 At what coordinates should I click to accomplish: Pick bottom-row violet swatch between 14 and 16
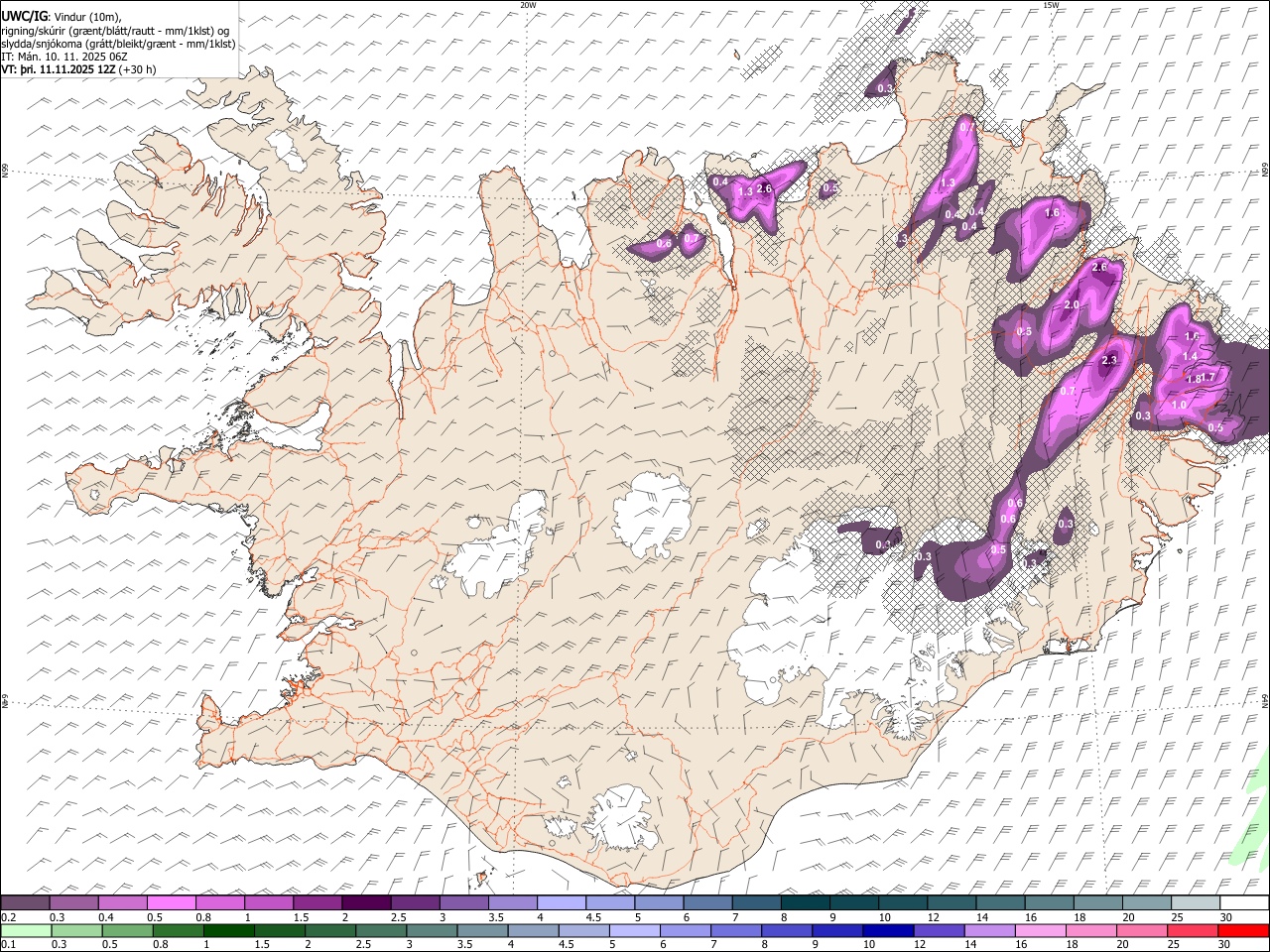click(989, 931)
